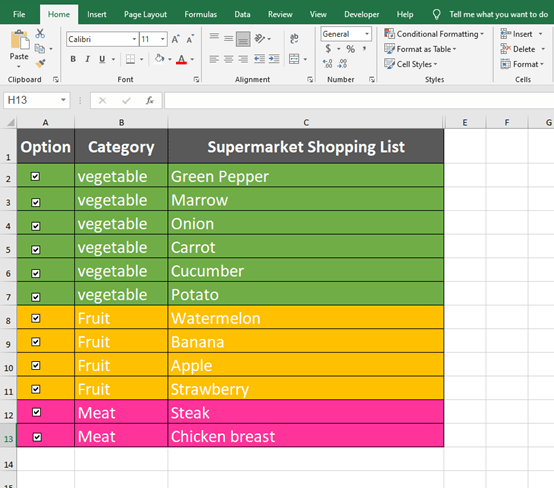Click the Merge & Center icon
Viewport: 554px width, 488px height.
pyautogui.click(x=294, y=59)
